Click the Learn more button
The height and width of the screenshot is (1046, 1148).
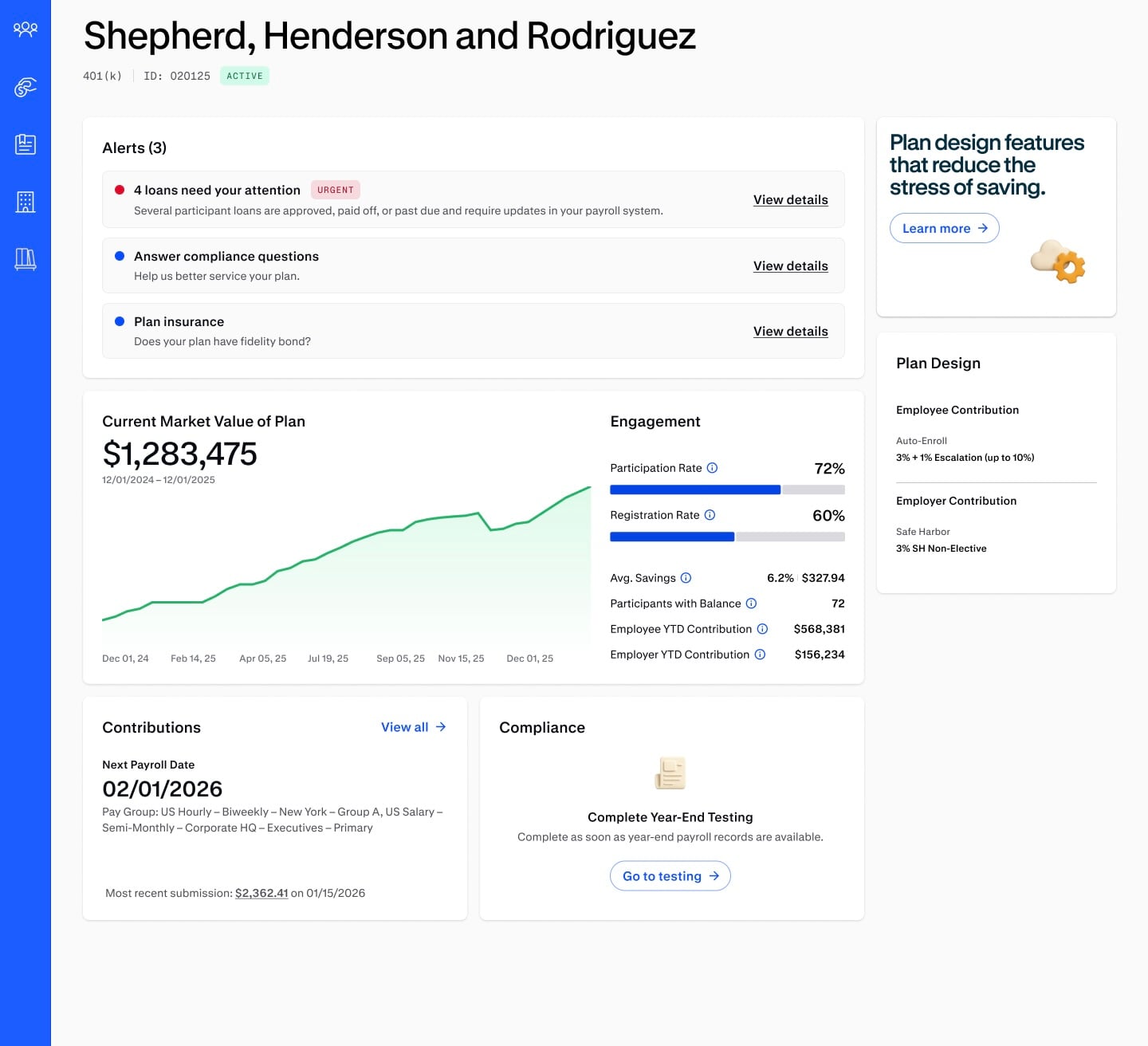pyautogui.click(x=944, y=228)
